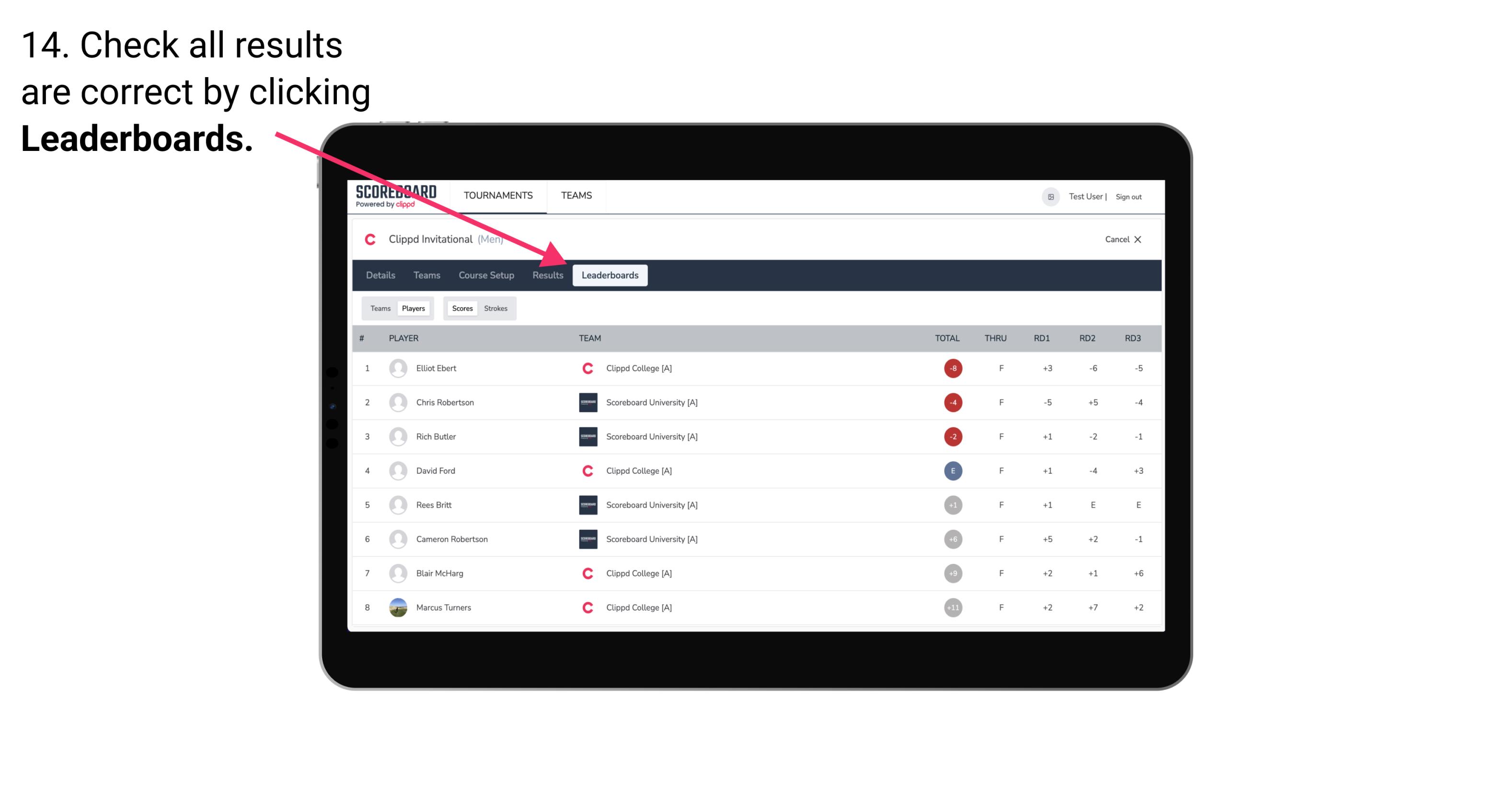Select the Scores filter toggle

click(x=462, y=308)
